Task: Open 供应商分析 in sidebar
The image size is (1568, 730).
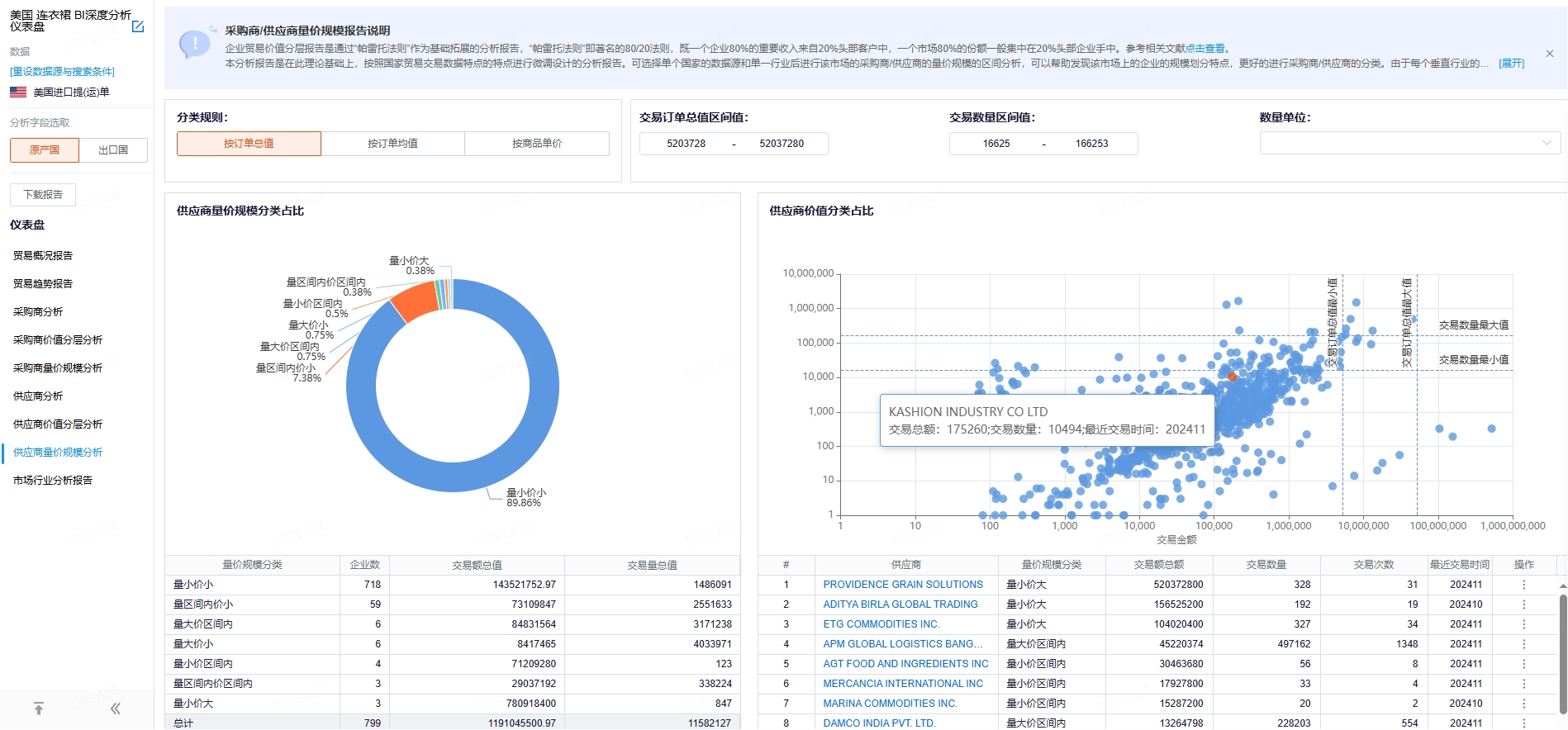Action: tap(38, 396)
